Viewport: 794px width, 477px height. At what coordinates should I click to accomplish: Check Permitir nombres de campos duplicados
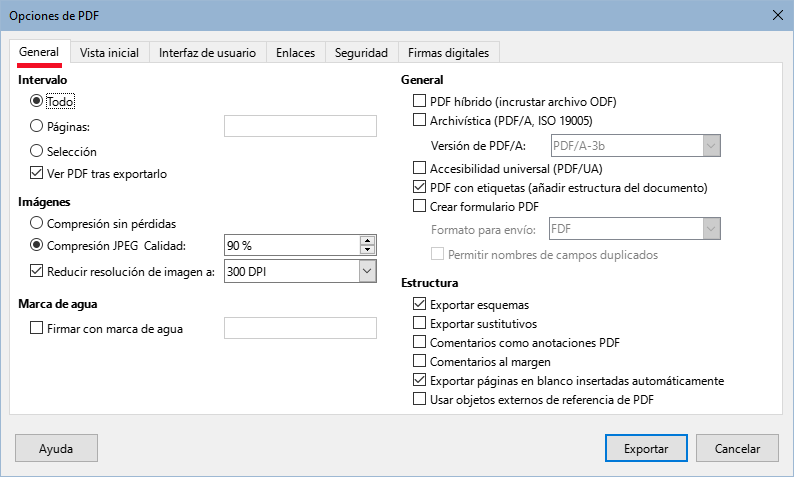(437, 254)
